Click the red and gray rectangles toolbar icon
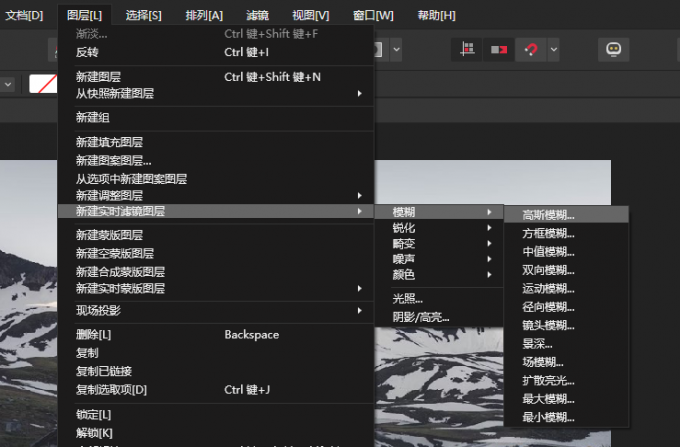Screen dimensions: 680x447 [x=499, y=49]
